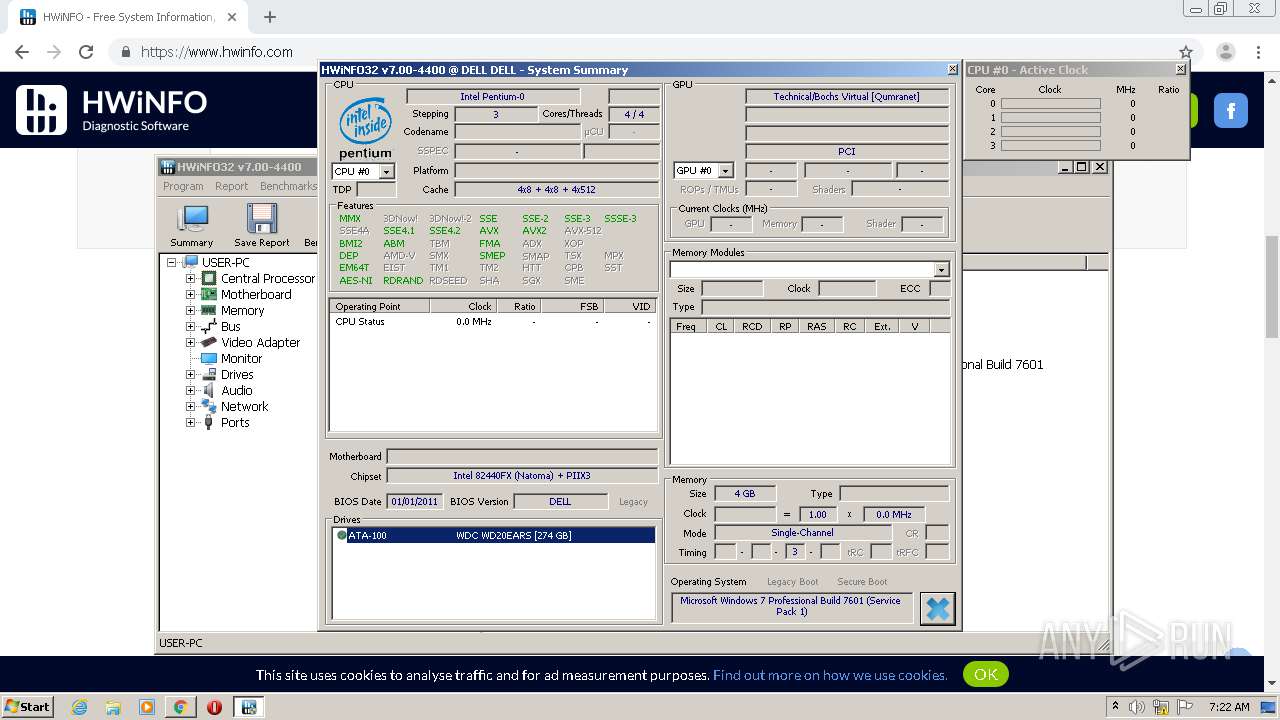Expand the Memory branch

190,310
